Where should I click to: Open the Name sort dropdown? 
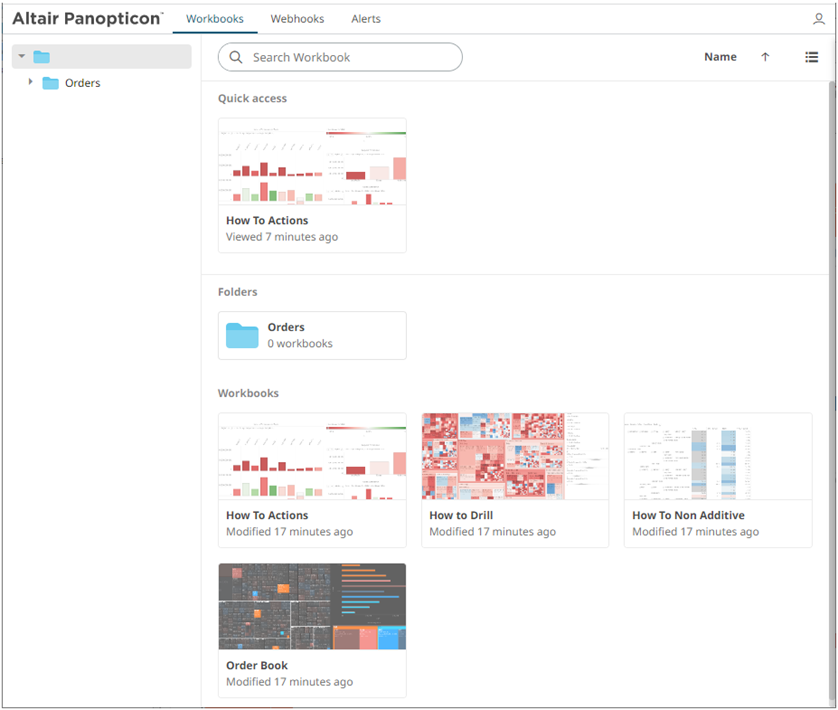[x=720, y=57]
